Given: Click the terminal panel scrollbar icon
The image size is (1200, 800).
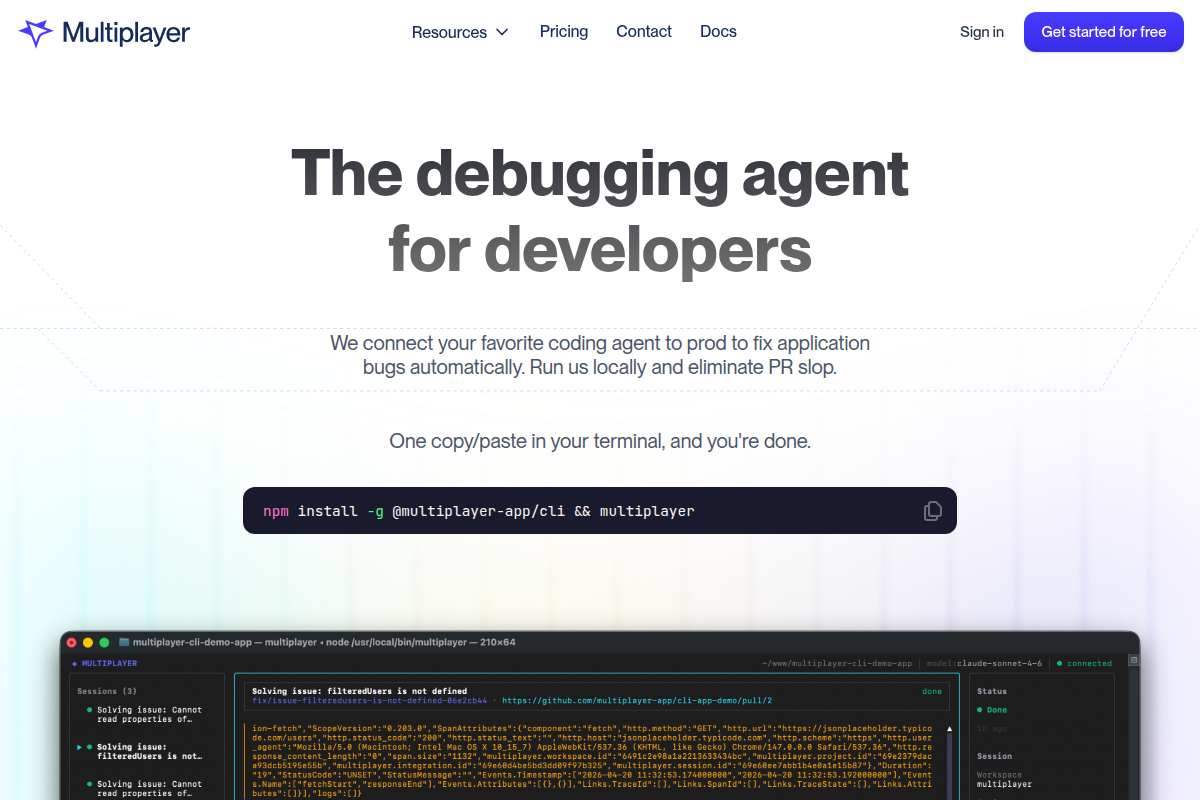Looking at the screenshot, I should click(x=1133, y=660).
